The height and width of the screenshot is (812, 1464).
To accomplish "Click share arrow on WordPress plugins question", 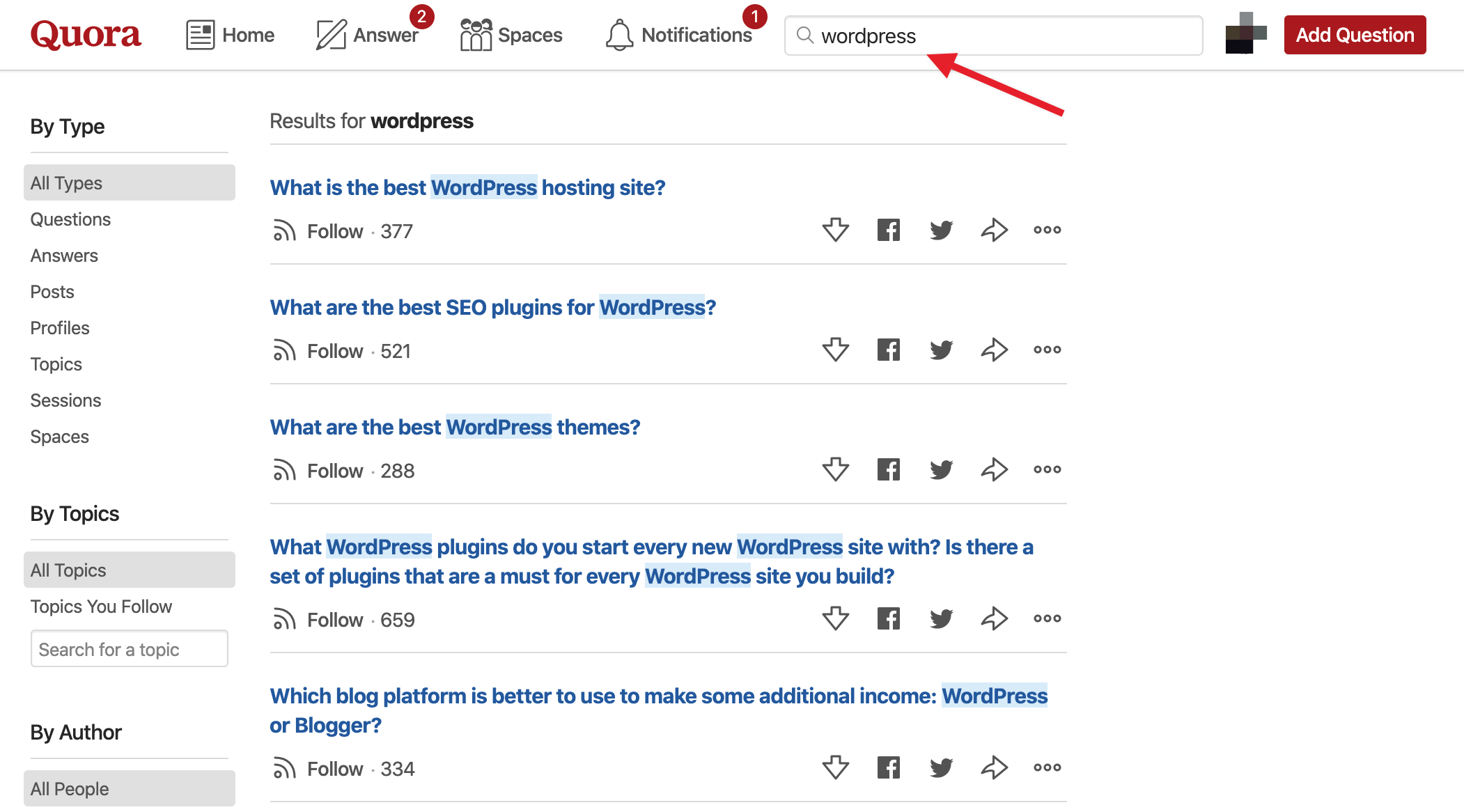I will 994,618.
